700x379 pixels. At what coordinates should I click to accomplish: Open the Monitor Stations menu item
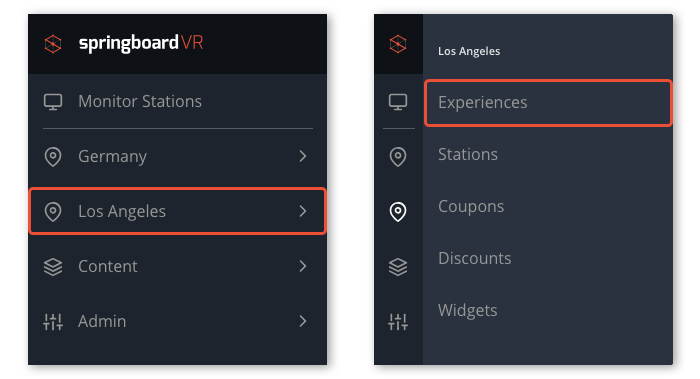tap(178, 101)
